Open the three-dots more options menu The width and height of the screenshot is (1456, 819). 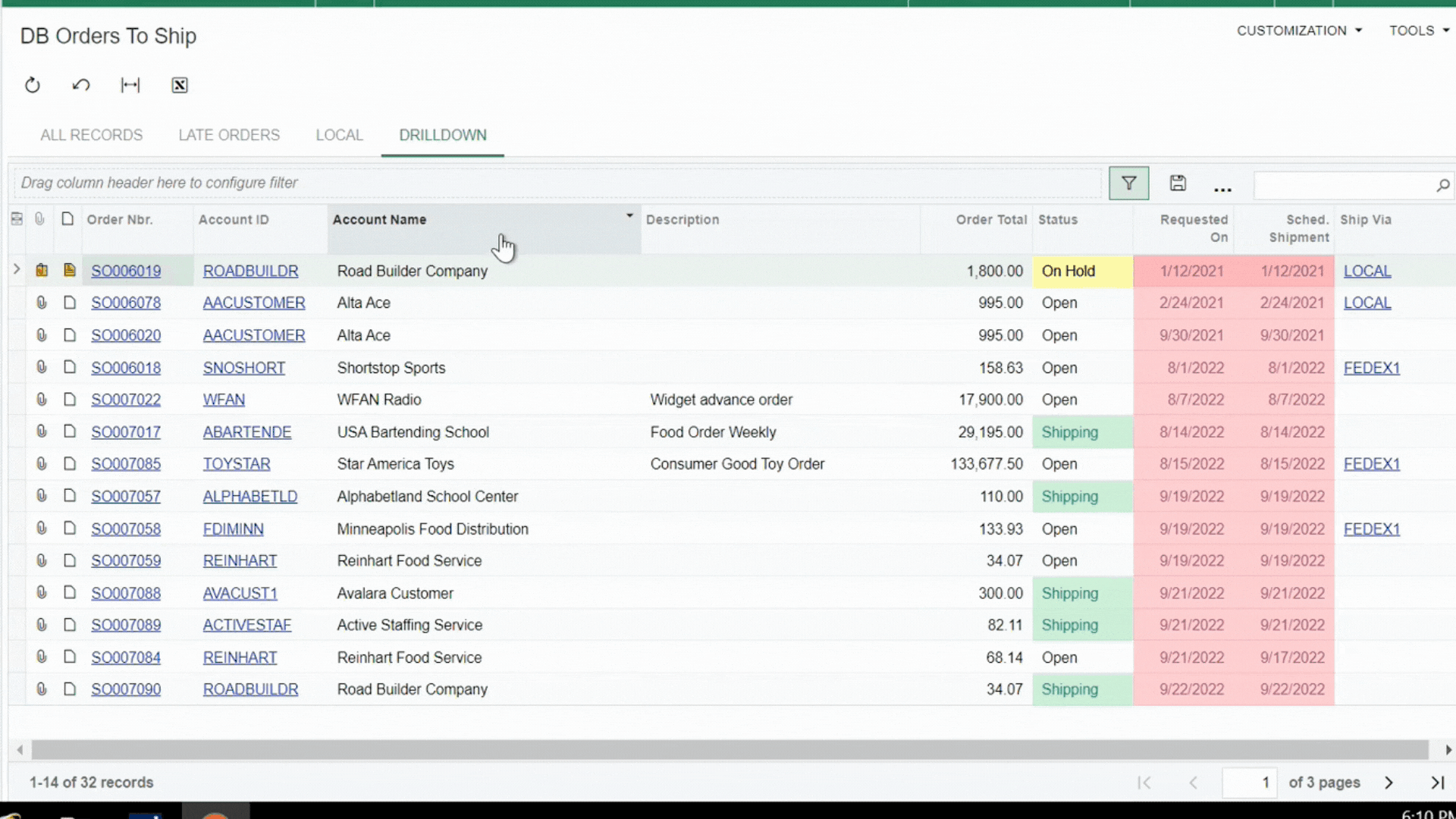(1222, 188)
